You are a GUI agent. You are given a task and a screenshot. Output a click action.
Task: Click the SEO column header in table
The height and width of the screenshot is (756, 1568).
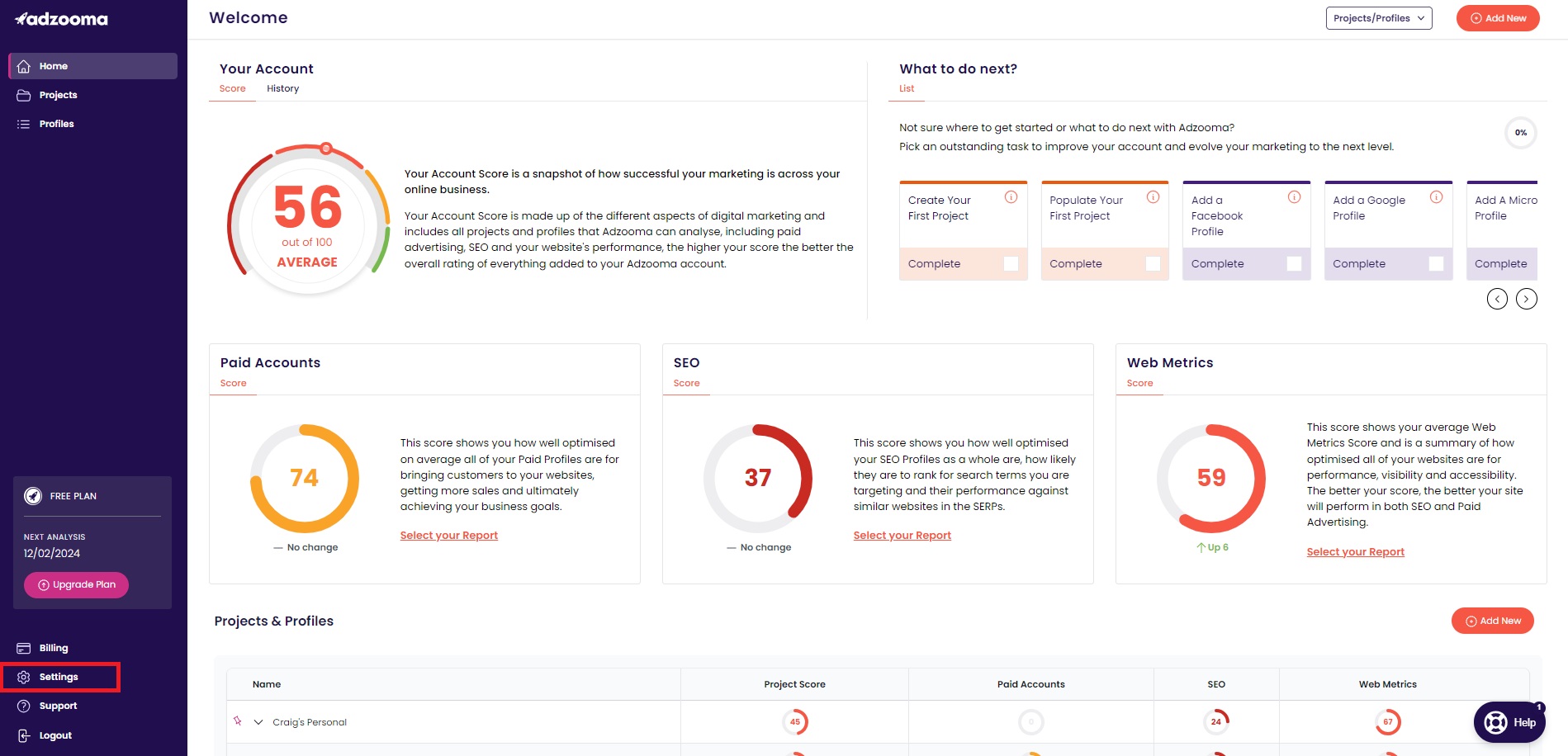point(1216,684)
